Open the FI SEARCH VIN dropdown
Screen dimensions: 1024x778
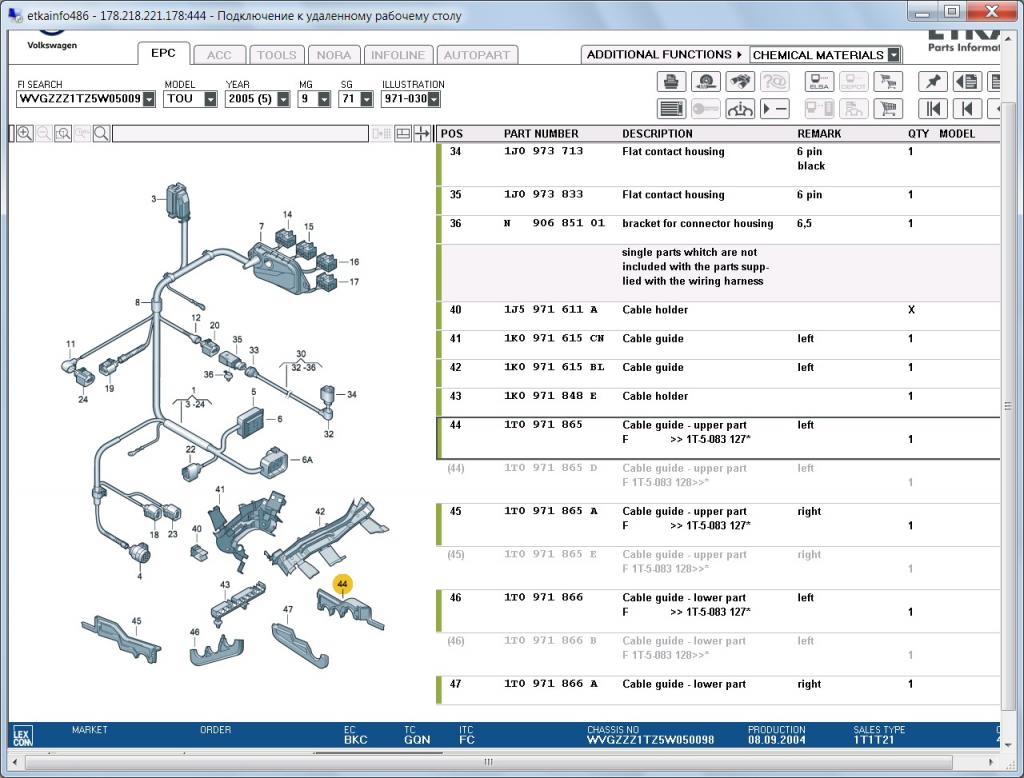coord(149,99)
